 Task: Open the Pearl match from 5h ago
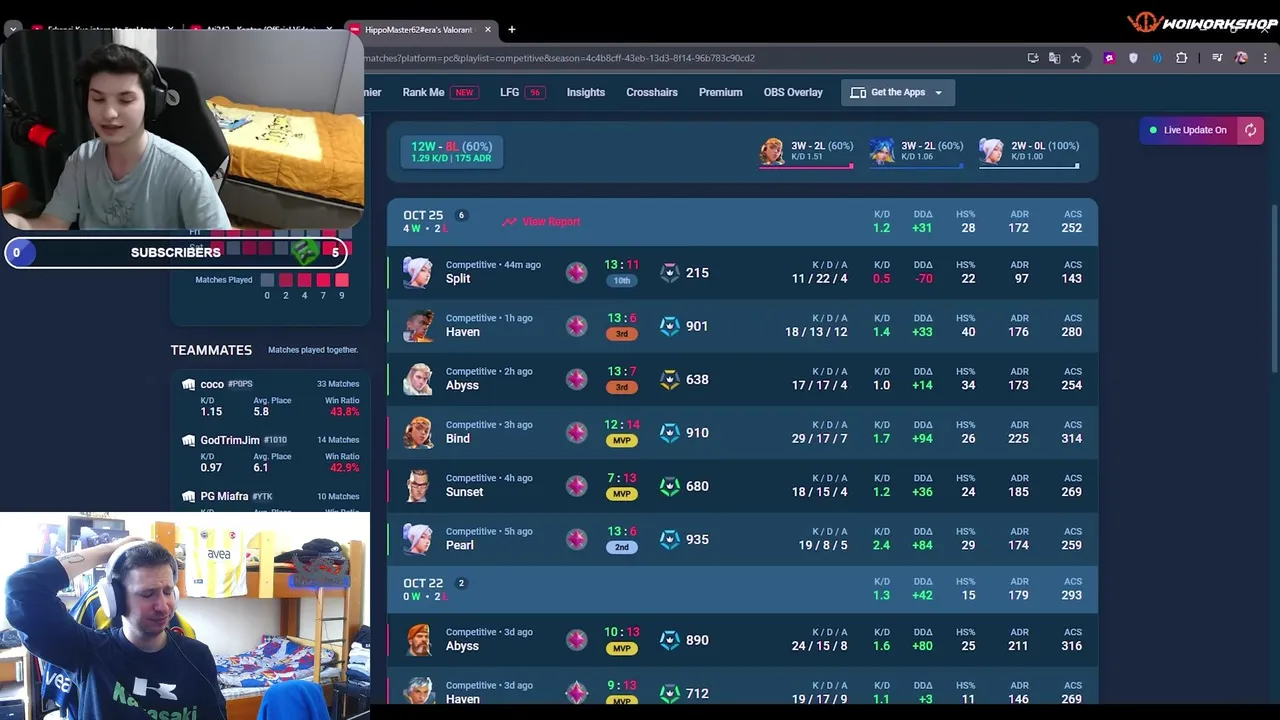coord(742,538)
